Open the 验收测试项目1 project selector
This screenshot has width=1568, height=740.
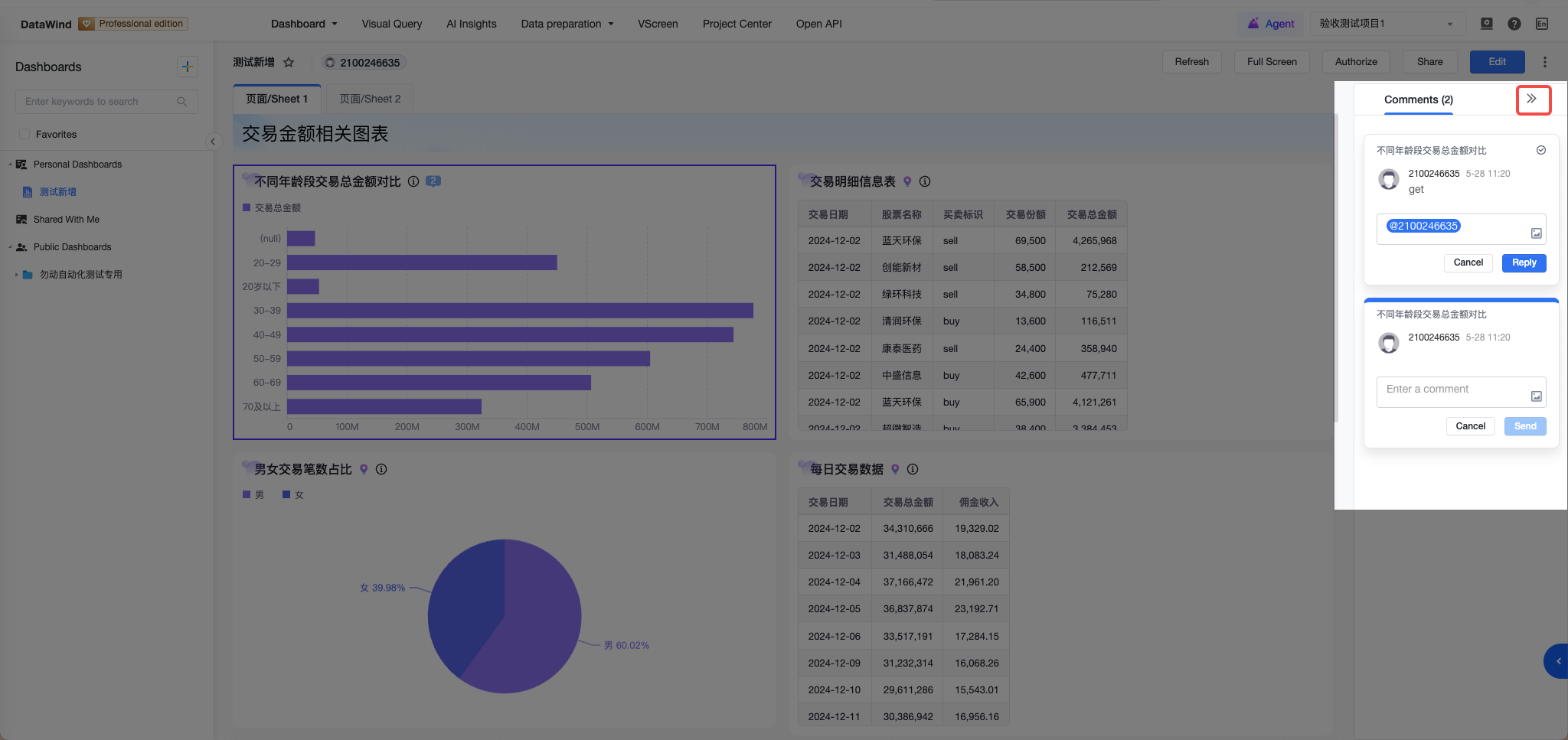[1386, 24]
